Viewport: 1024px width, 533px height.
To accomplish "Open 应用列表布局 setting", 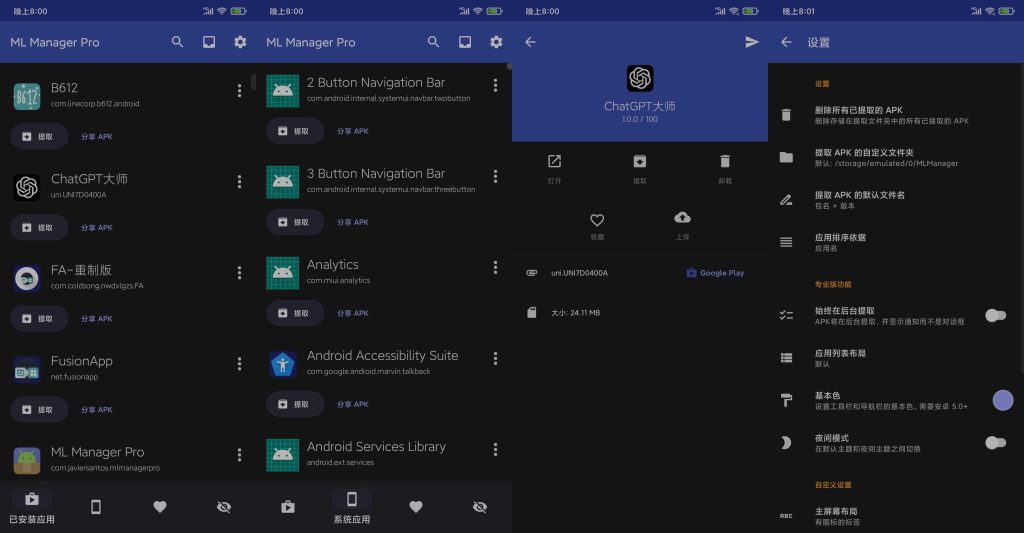I will pyautogui.click(x=896, y=358).
